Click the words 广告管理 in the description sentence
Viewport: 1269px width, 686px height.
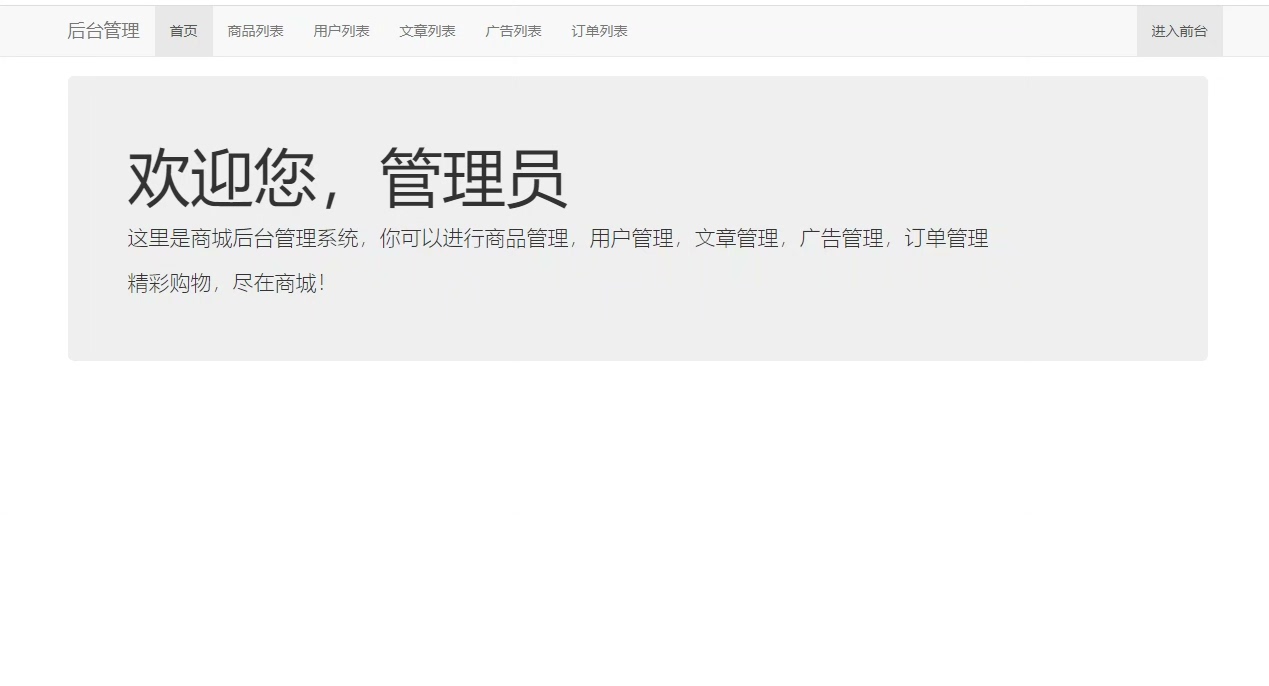pos(842,239)
